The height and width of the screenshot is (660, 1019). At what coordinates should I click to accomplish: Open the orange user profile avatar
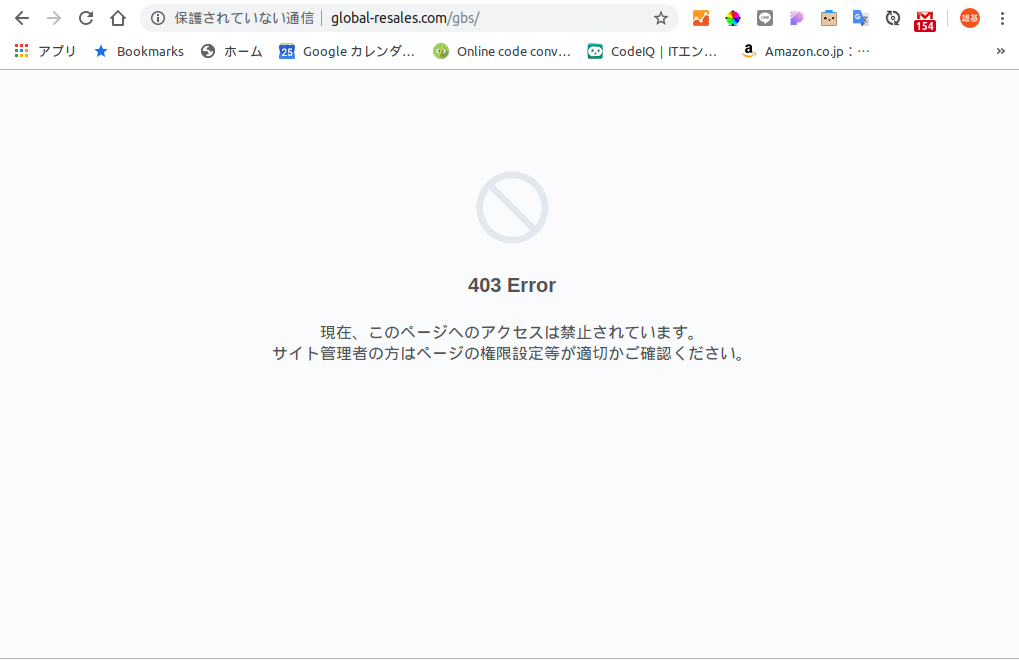(x=969, y=18)
